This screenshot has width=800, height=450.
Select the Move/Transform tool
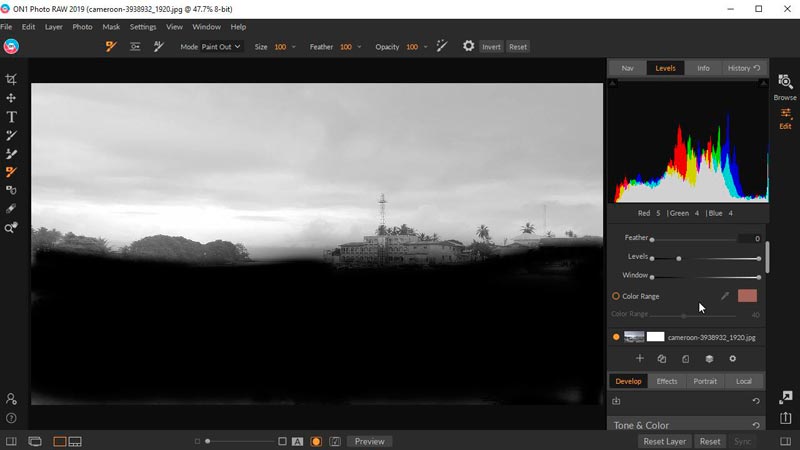coord(11,98)
